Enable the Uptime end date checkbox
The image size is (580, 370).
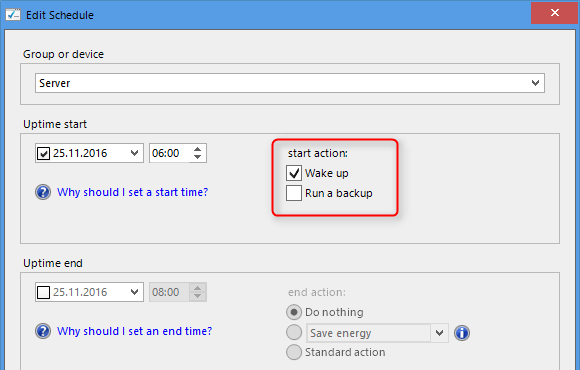[x=44, y=292]
